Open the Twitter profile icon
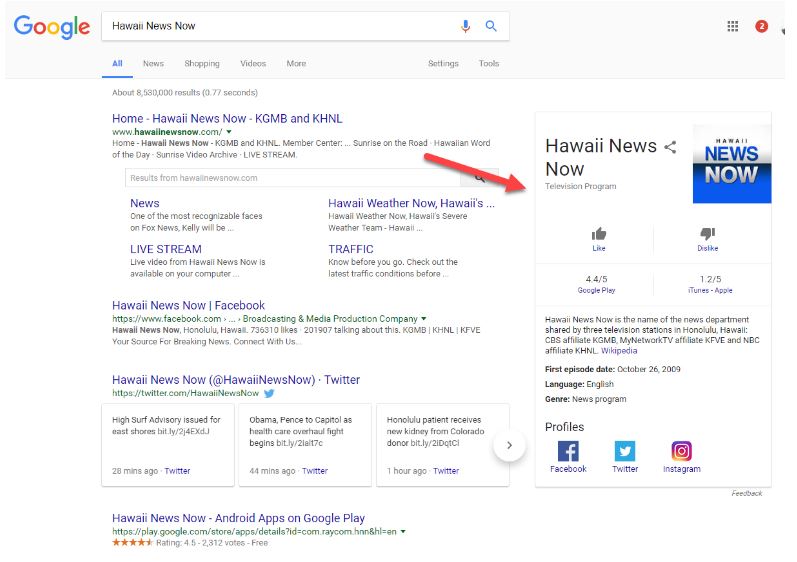797x562 pixels. point(625,451)
